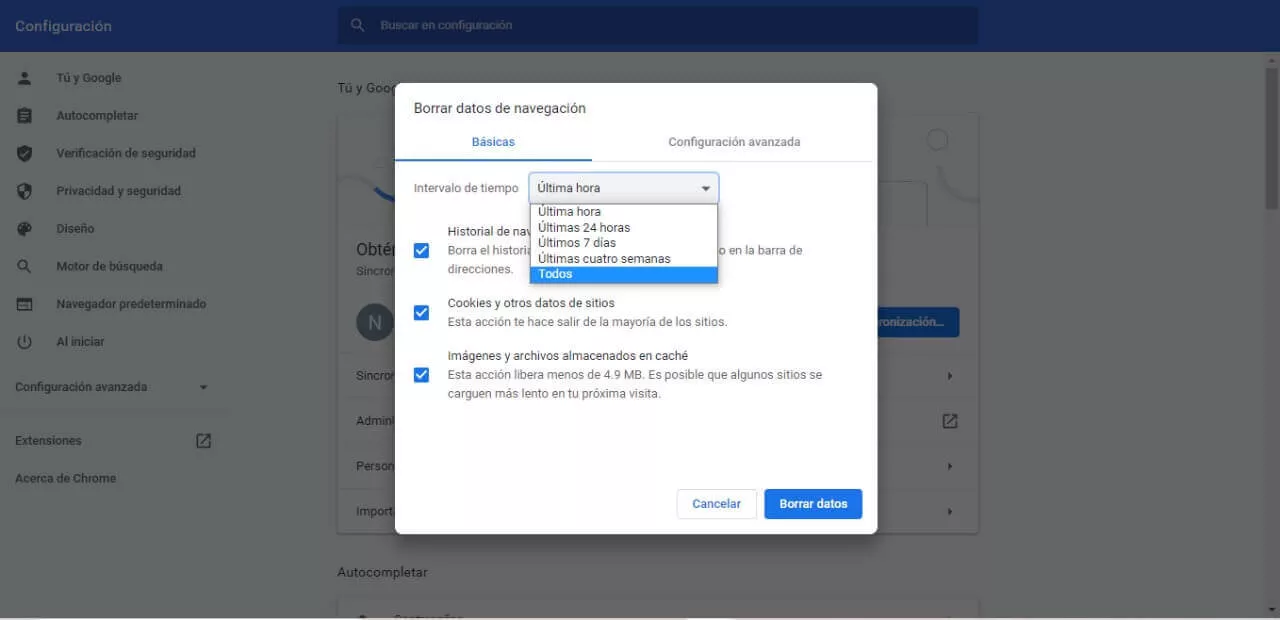Click the Borrar datos button
This screenshot has width=1280, height=620.
coord(813,504)
